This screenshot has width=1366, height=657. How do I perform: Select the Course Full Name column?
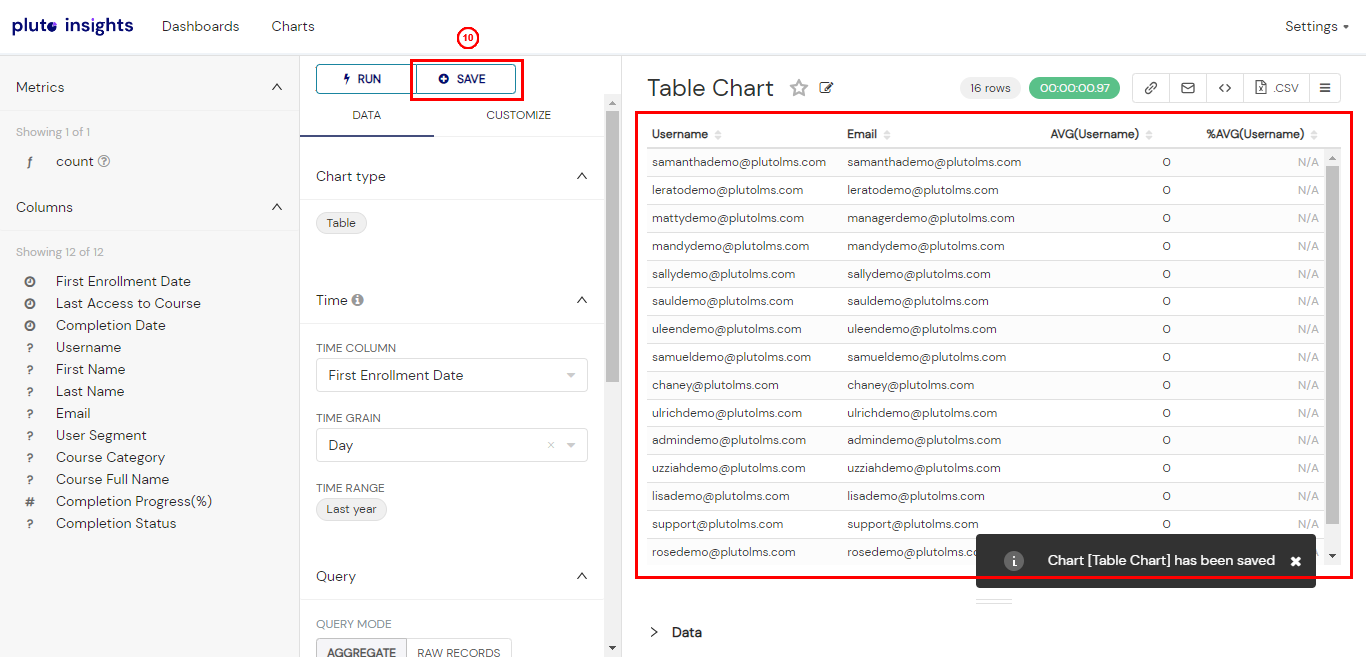pyautogui.click(x=112, y=479)
